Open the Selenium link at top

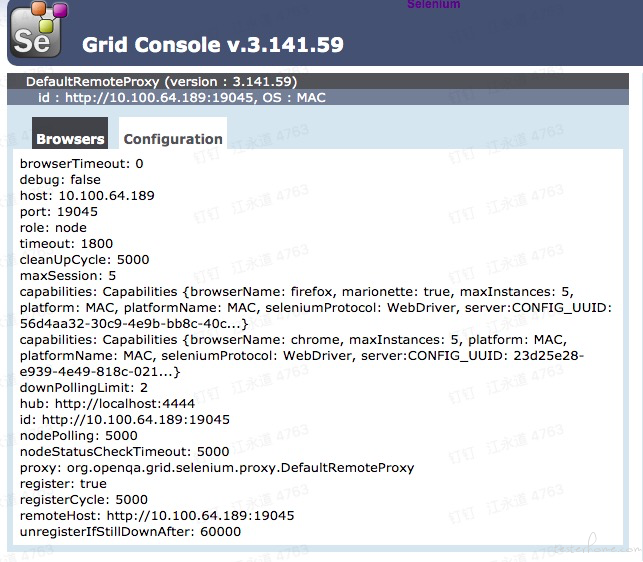tap(433, 4)
